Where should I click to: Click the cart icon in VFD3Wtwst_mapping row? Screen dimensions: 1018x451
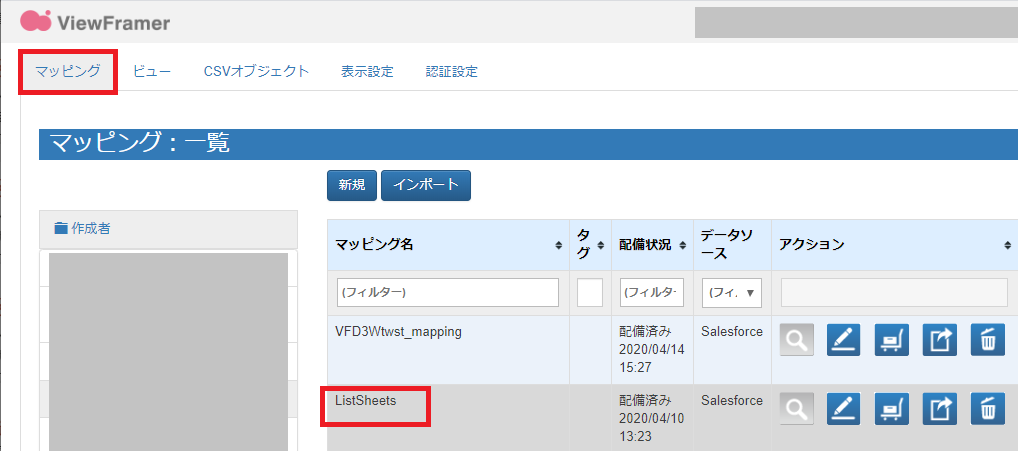pos(892,340)
